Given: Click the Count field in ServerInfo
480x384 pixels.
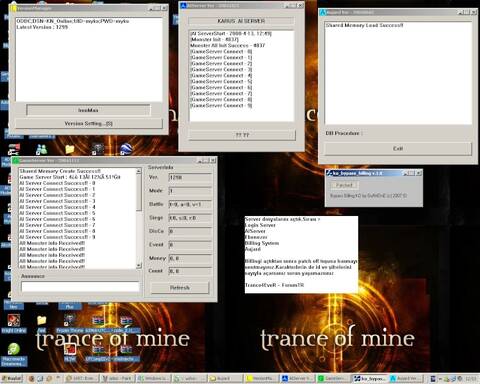Looking at the screenshot, I should (190, 271).
